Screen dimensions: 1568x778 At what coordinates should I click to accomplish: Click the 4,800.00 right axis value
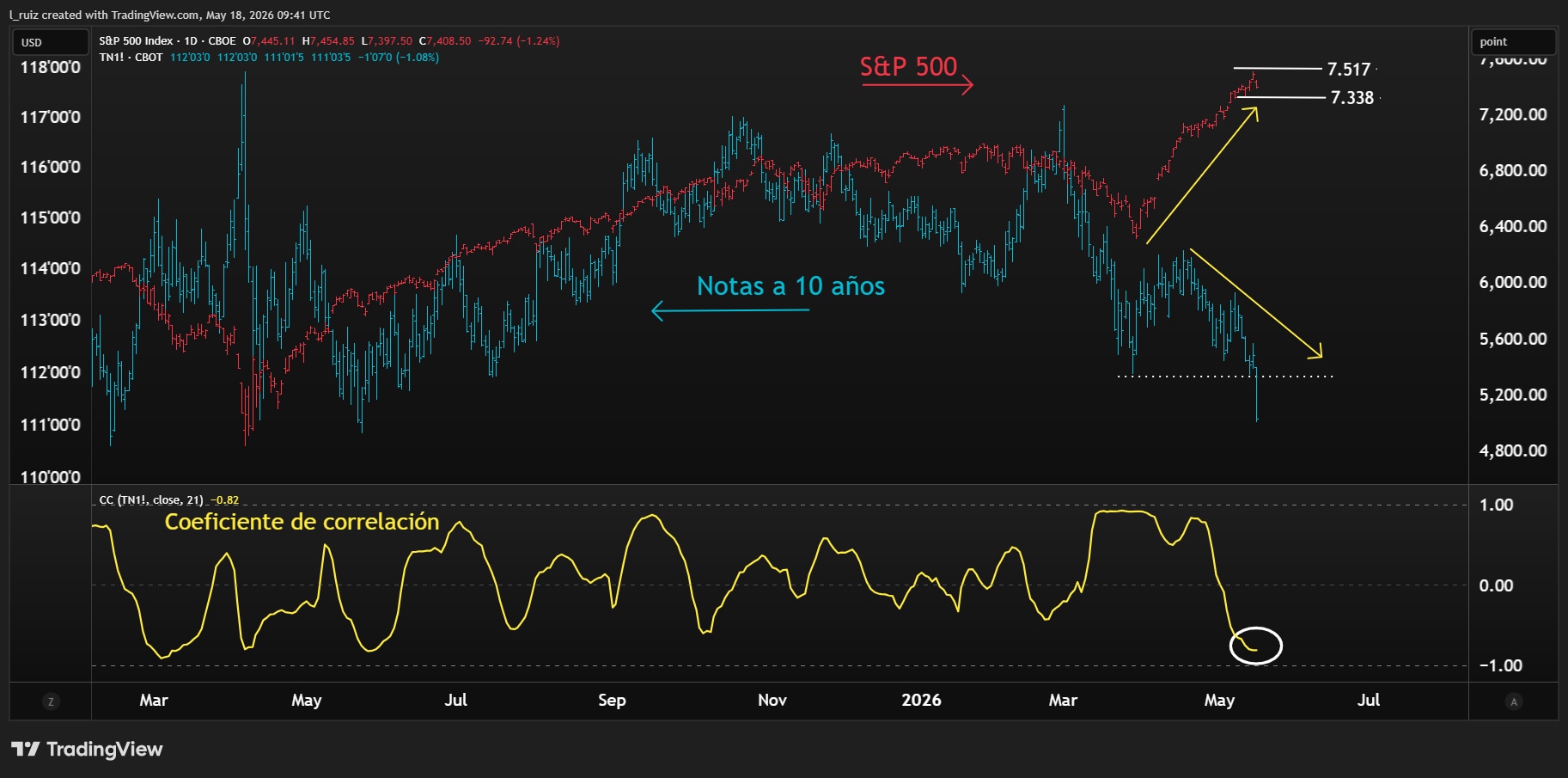pyautogui.click(x=1513, y=450)
